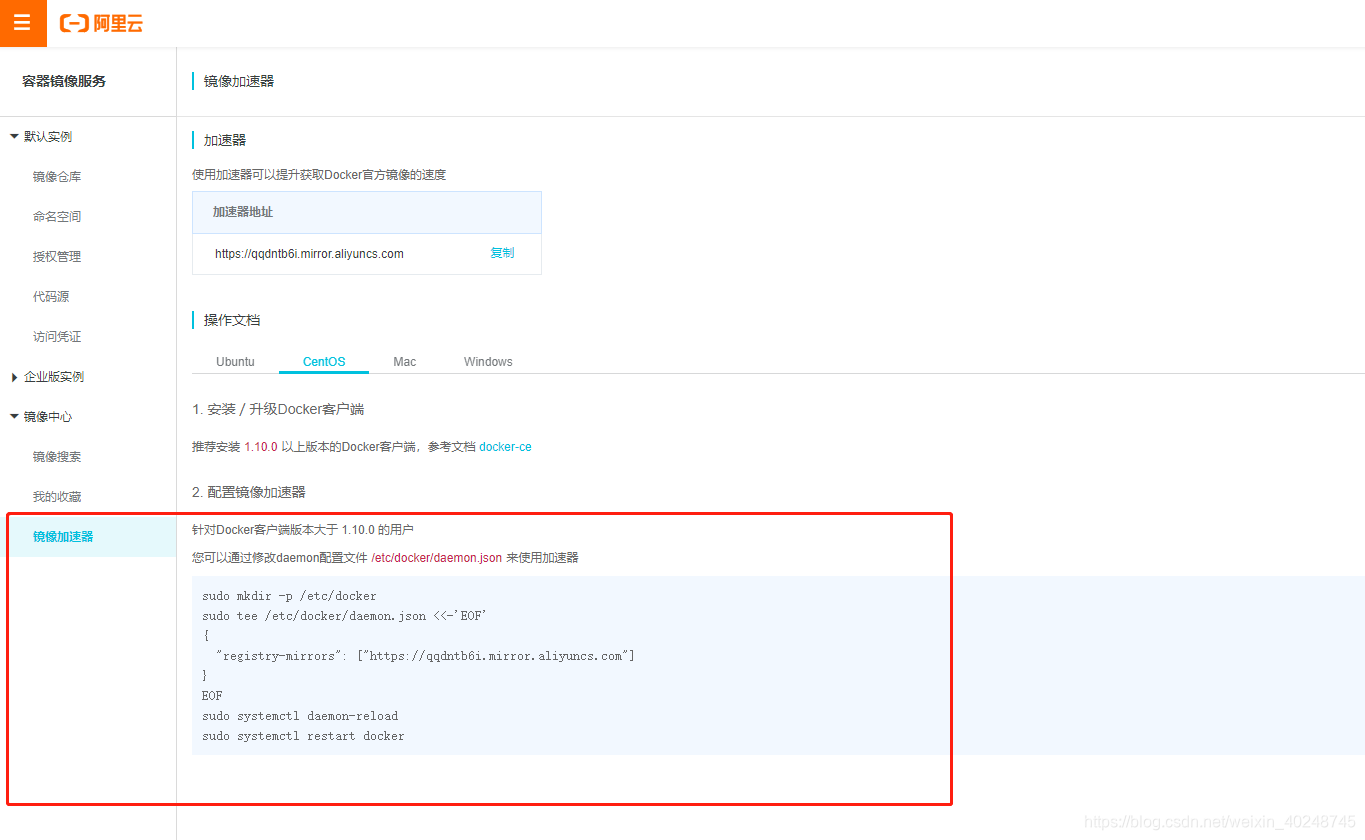The image size is (1365, 840).
Task: Switch to the Ubuntu tab
Action: [235, 362]
